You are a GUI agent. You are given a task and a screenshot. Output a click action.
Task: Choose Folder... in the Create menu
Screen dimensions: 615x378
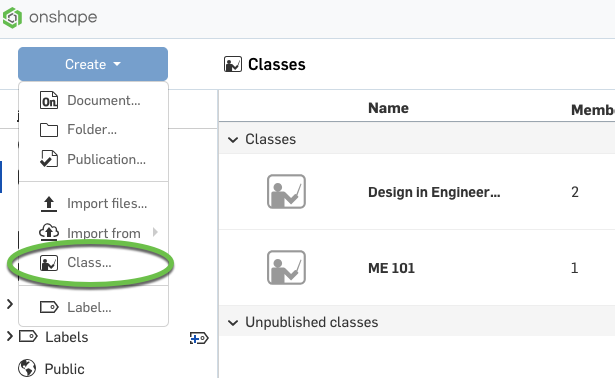(93, 129)
